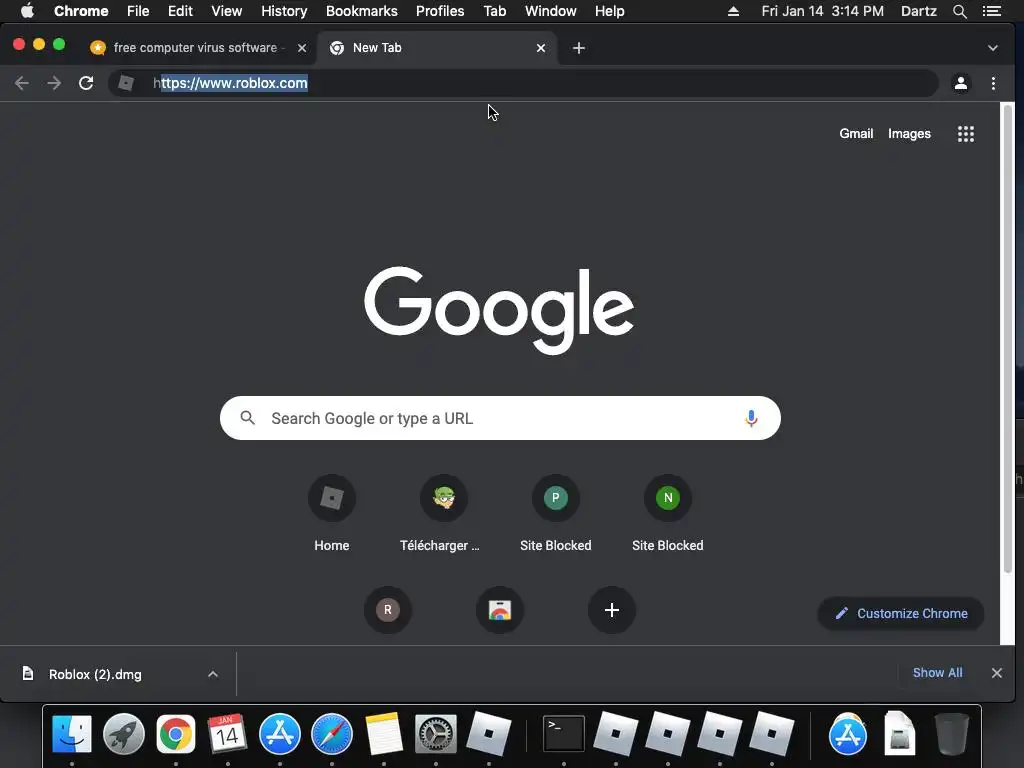
Task: Open the shortcut with the R icon
Action: pos(388,610)
